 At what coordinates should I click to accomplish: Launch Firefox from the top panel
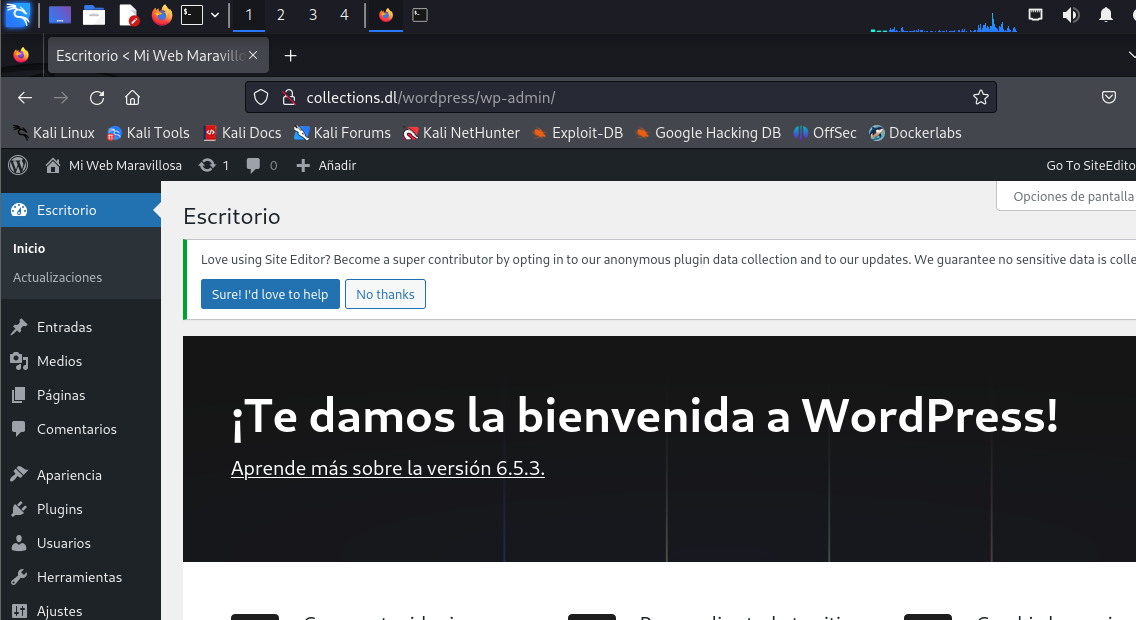pos(162,15)
